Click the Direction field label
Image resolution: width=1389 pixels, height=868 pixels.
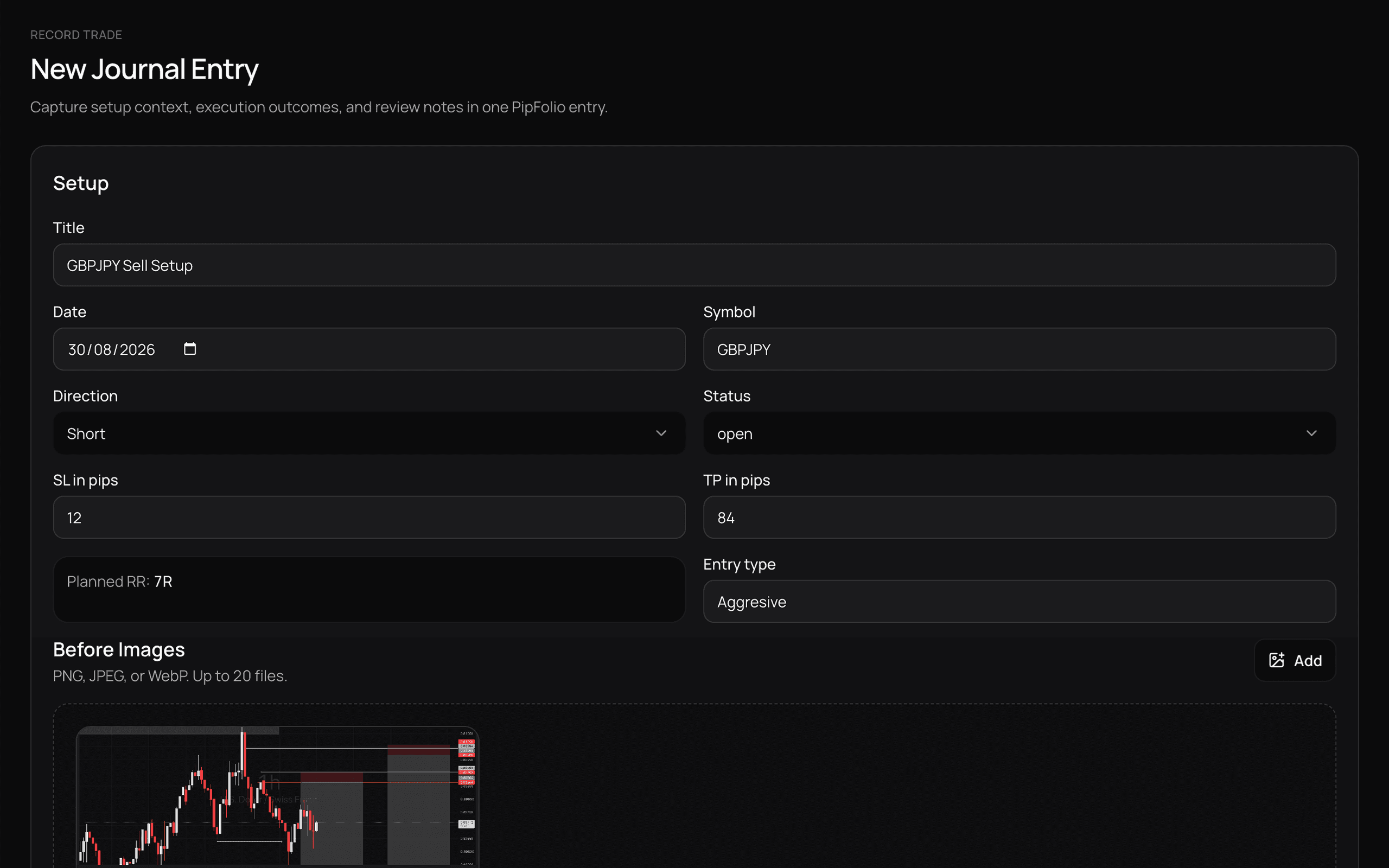tap(86, 396)
